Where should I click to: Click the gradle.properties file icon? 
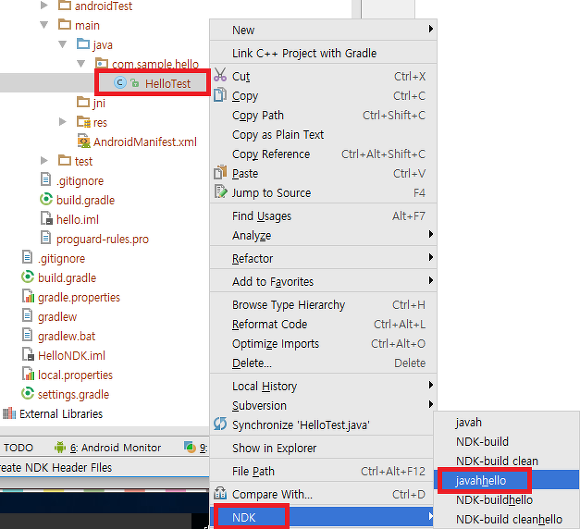coord(28,296)
